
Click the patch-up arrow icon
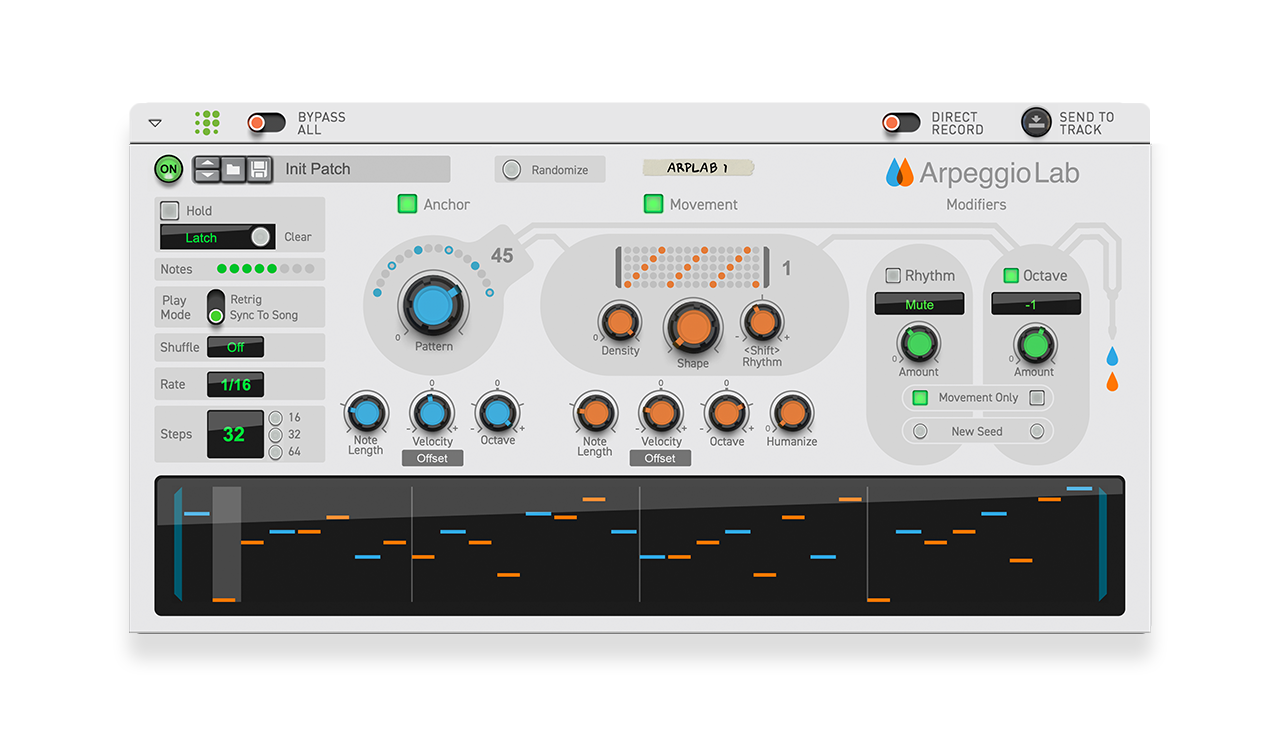(207, 163)
